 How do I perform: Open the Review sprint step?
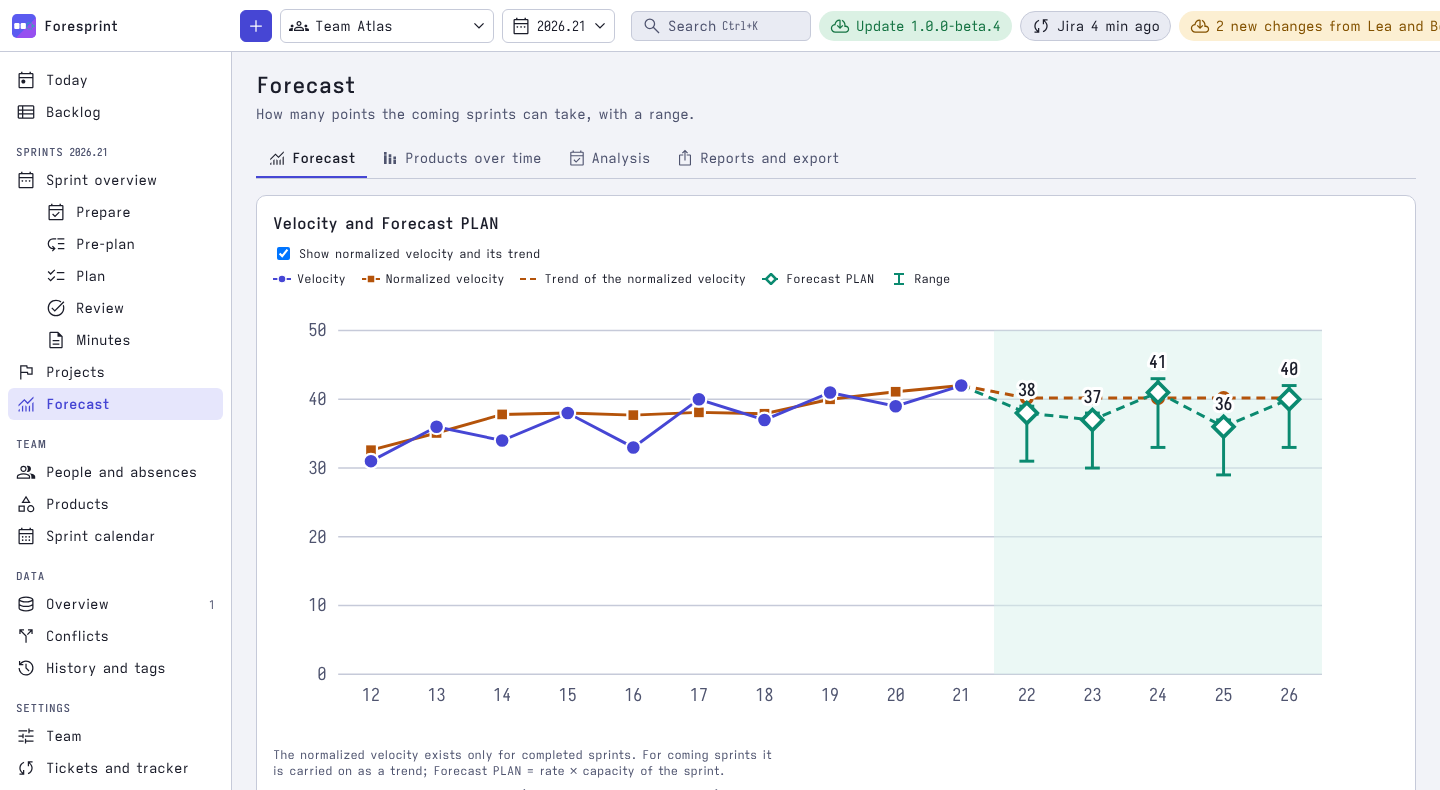(x=131, y=308)
